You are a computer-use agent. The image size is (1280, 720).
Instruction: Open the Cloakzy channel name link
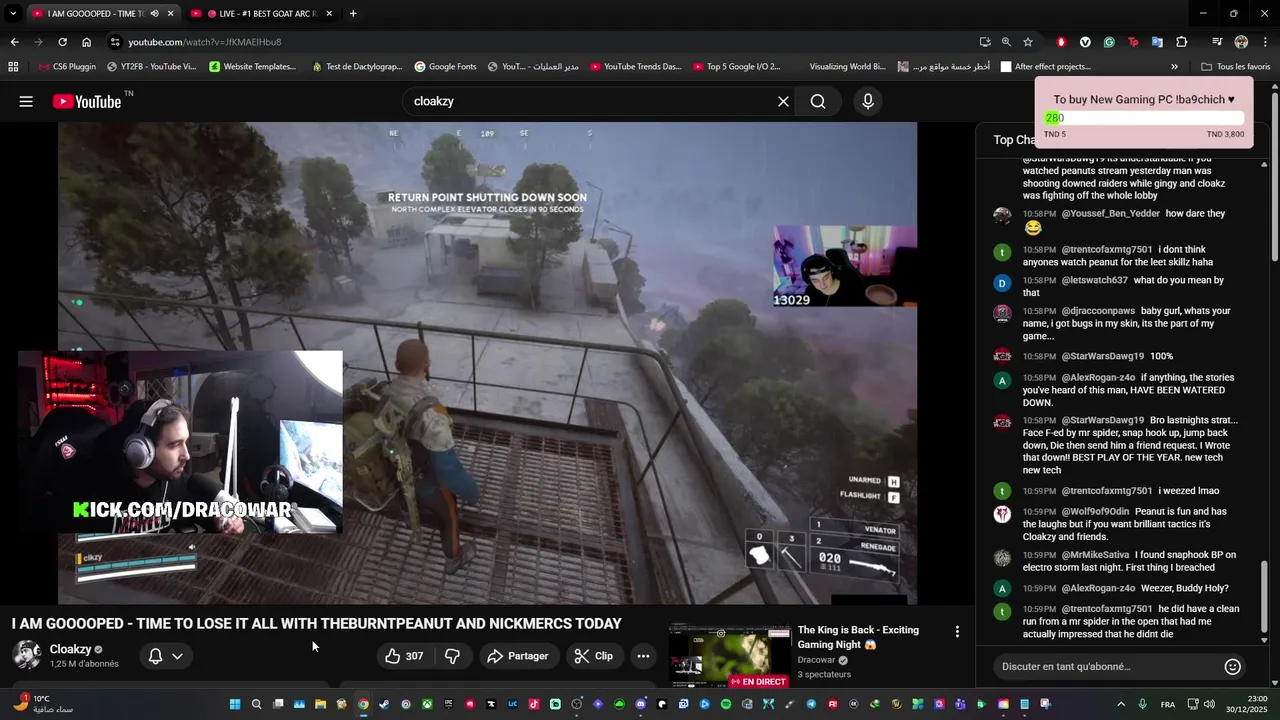point(70,649)
